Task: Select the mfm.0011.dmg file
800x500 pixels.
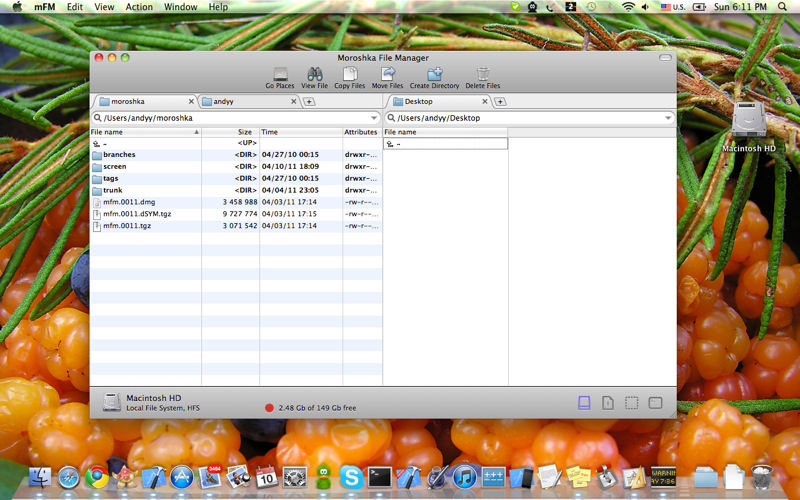Action: click(125, 202)
